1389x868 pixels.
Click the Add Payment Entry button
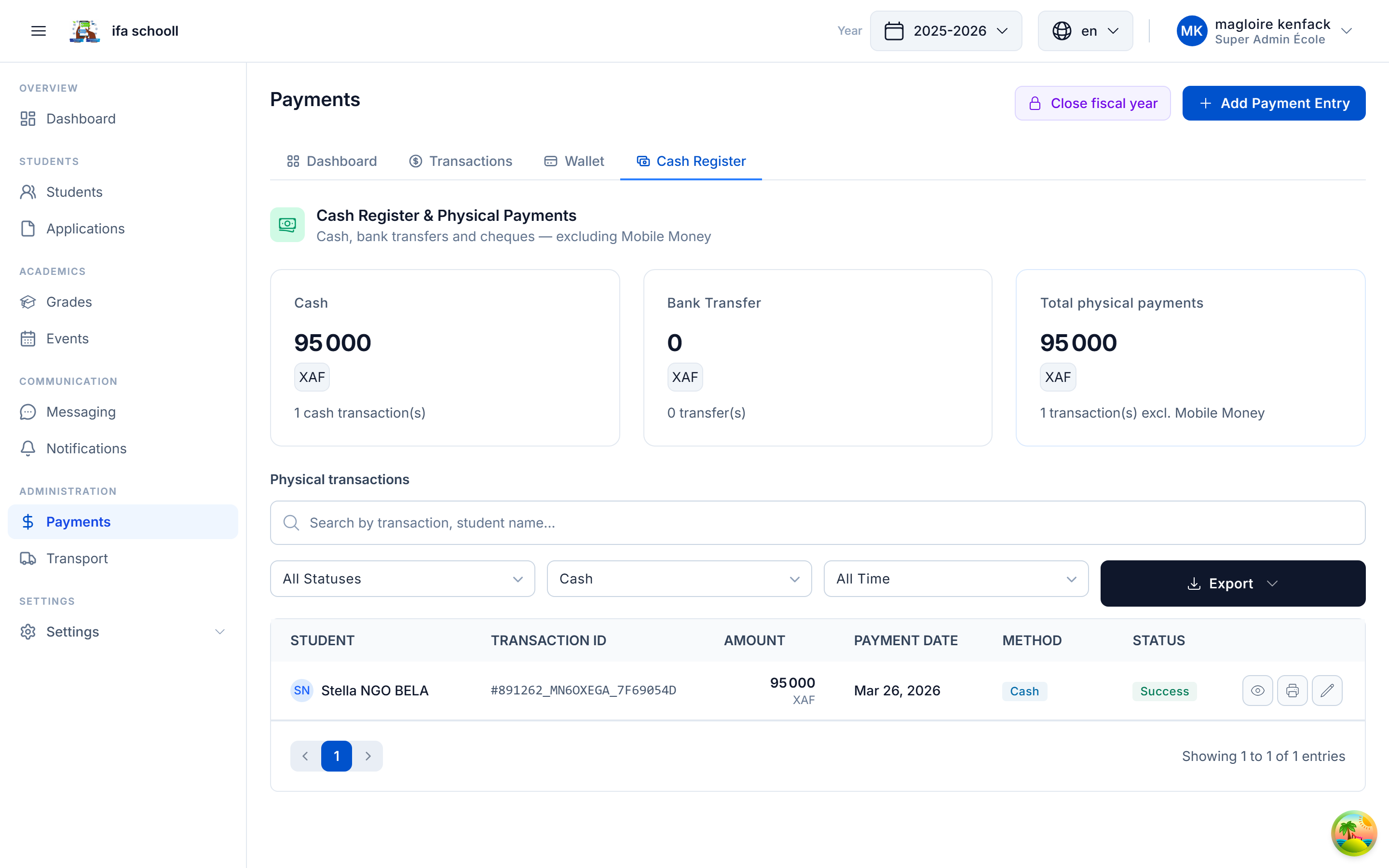point(1274,103)
